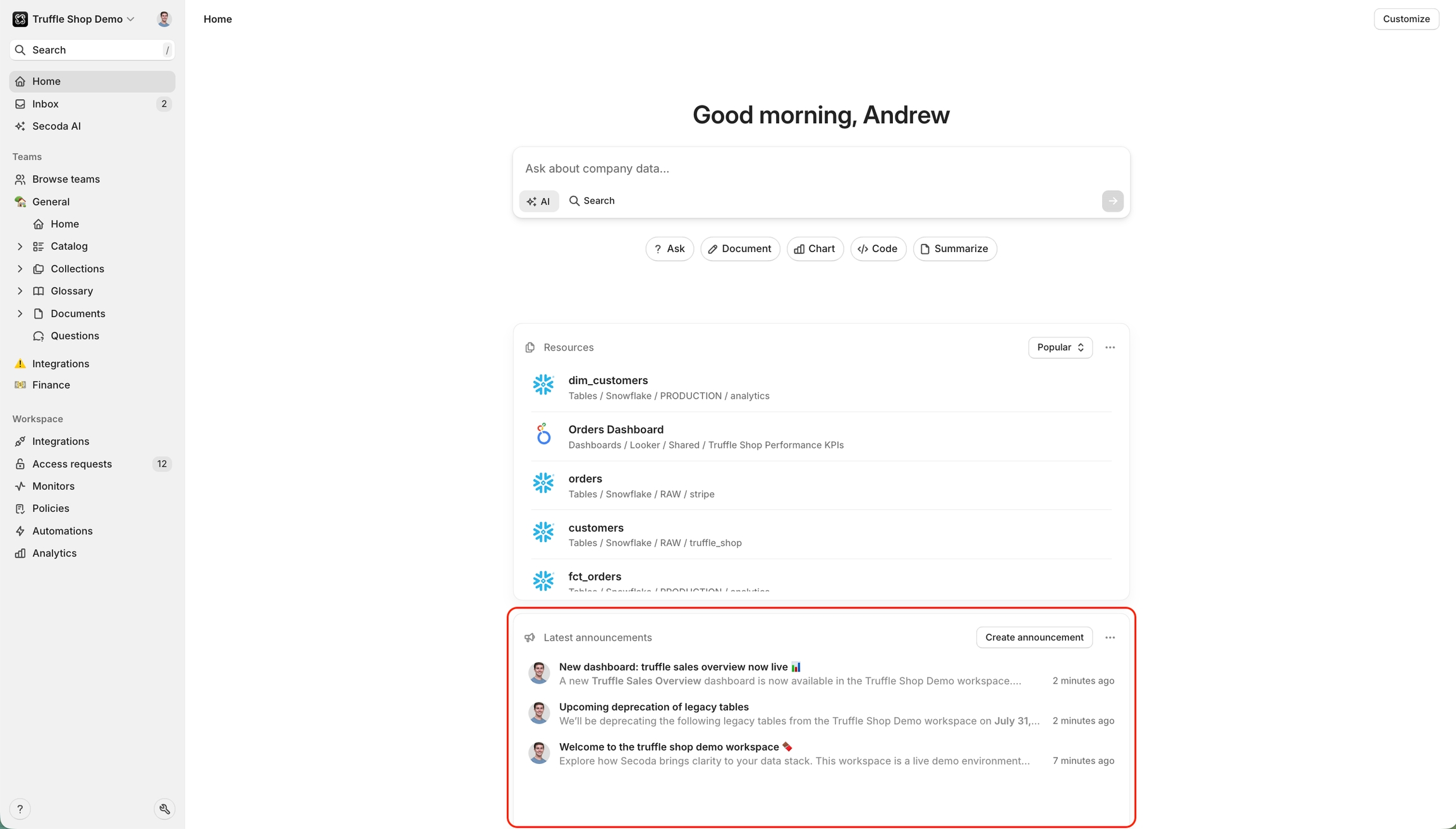The width and height of the screenshot is (1456, 829).
Task: Switch to Search mode in ask box
Action: pyautogui.click(x=591, y=201)
